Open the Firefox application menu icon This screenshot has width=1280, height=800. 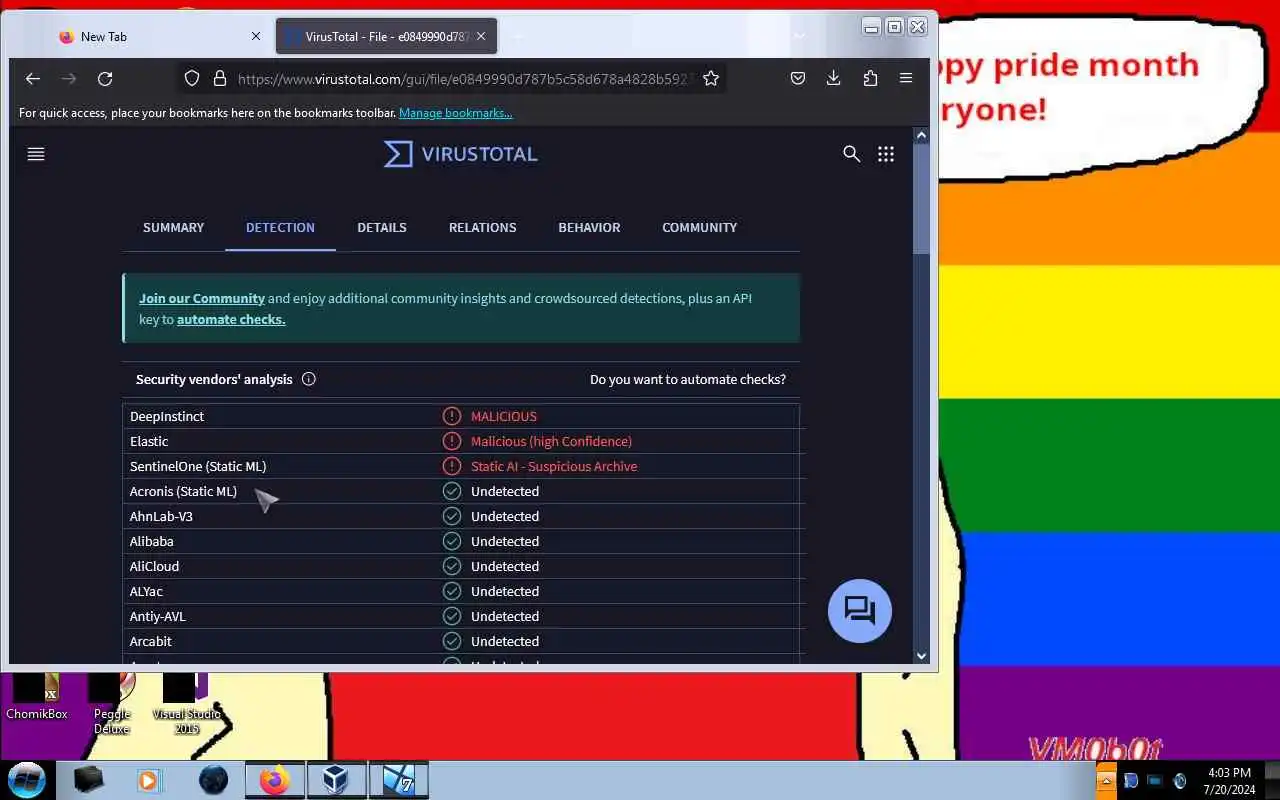[x=906, y=78]
